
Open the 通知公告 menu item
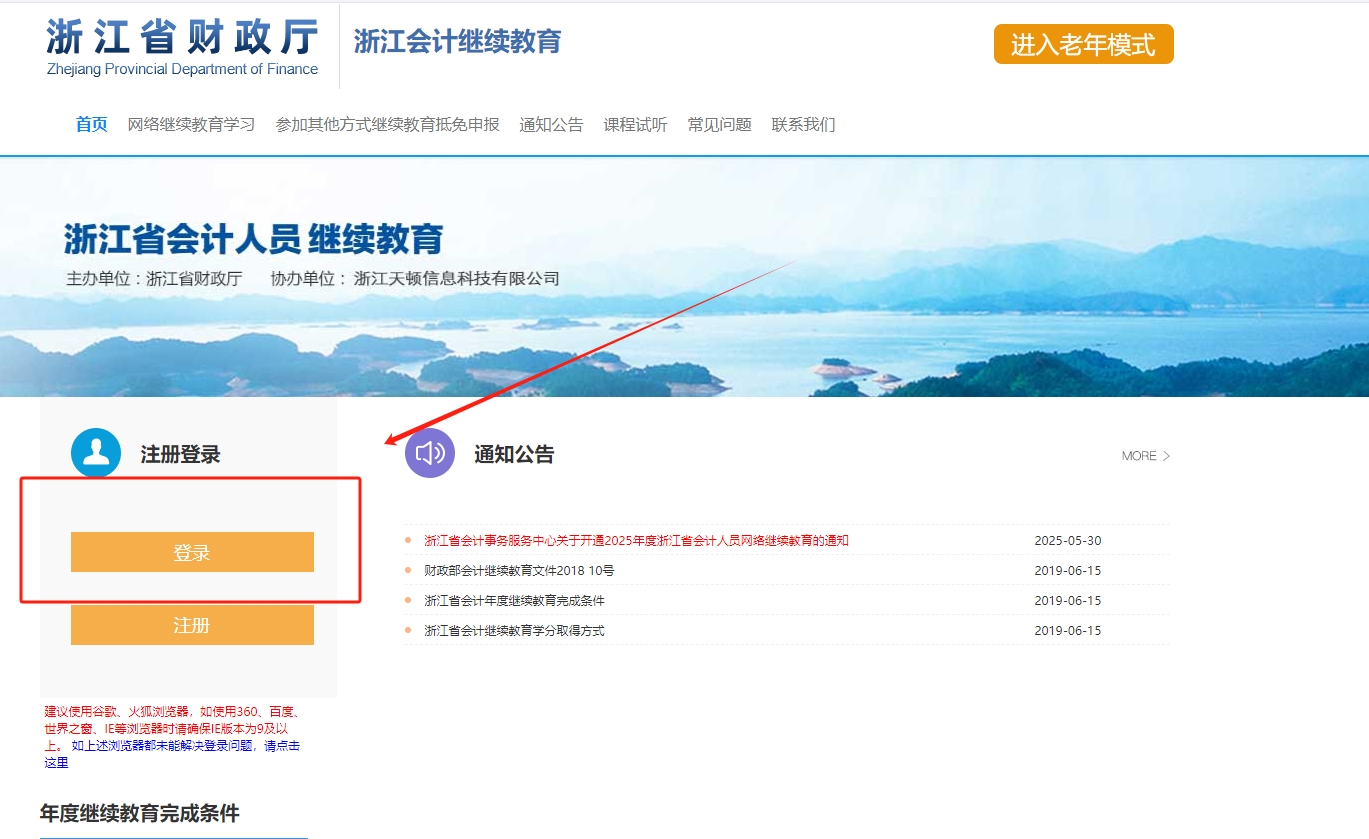(x=552, y=124)
